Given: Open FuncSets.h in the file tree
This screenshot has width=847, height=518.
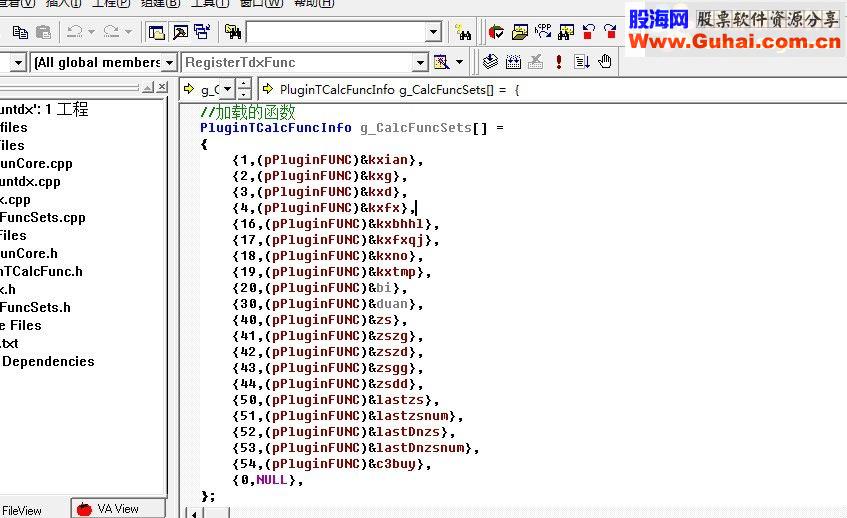Looking at the screenshot, I should point(35,307).
